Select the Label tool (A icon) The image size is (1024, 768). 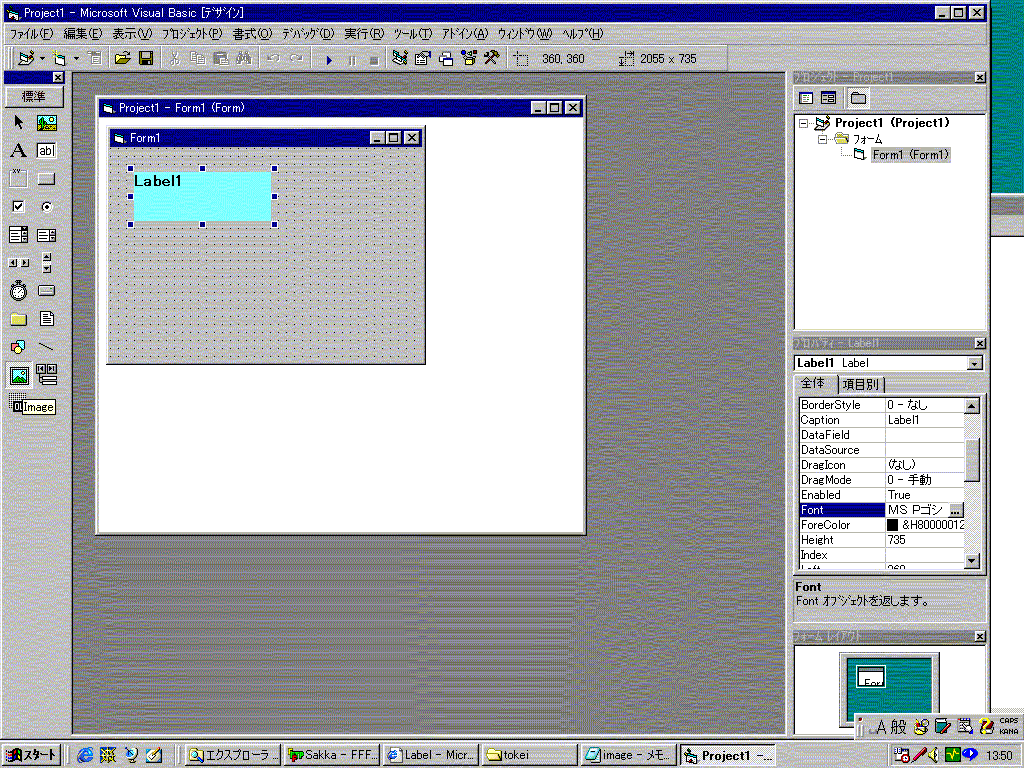[x=18, y=151]
